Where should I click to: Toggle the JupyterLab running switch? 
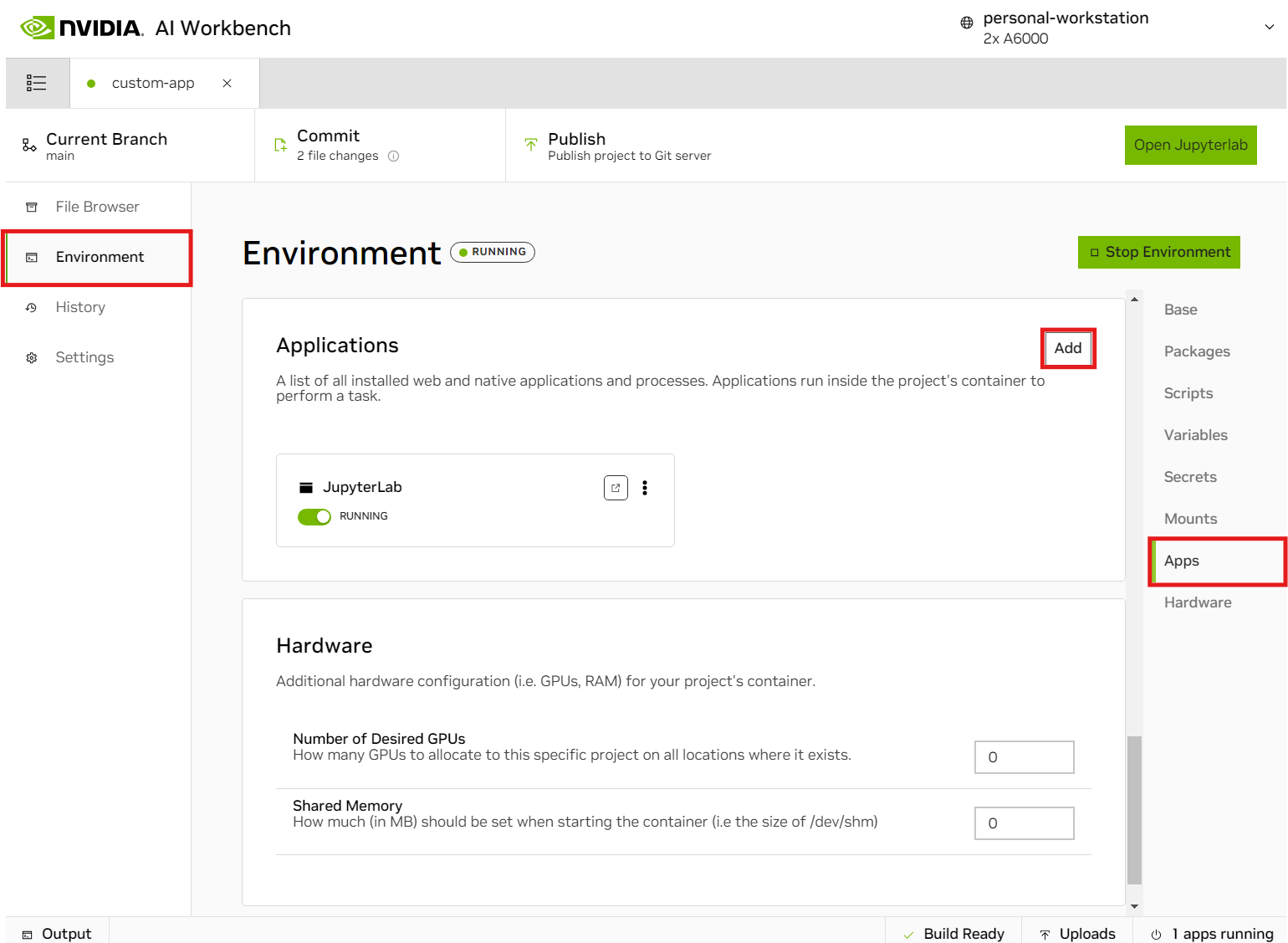[314, 516]
